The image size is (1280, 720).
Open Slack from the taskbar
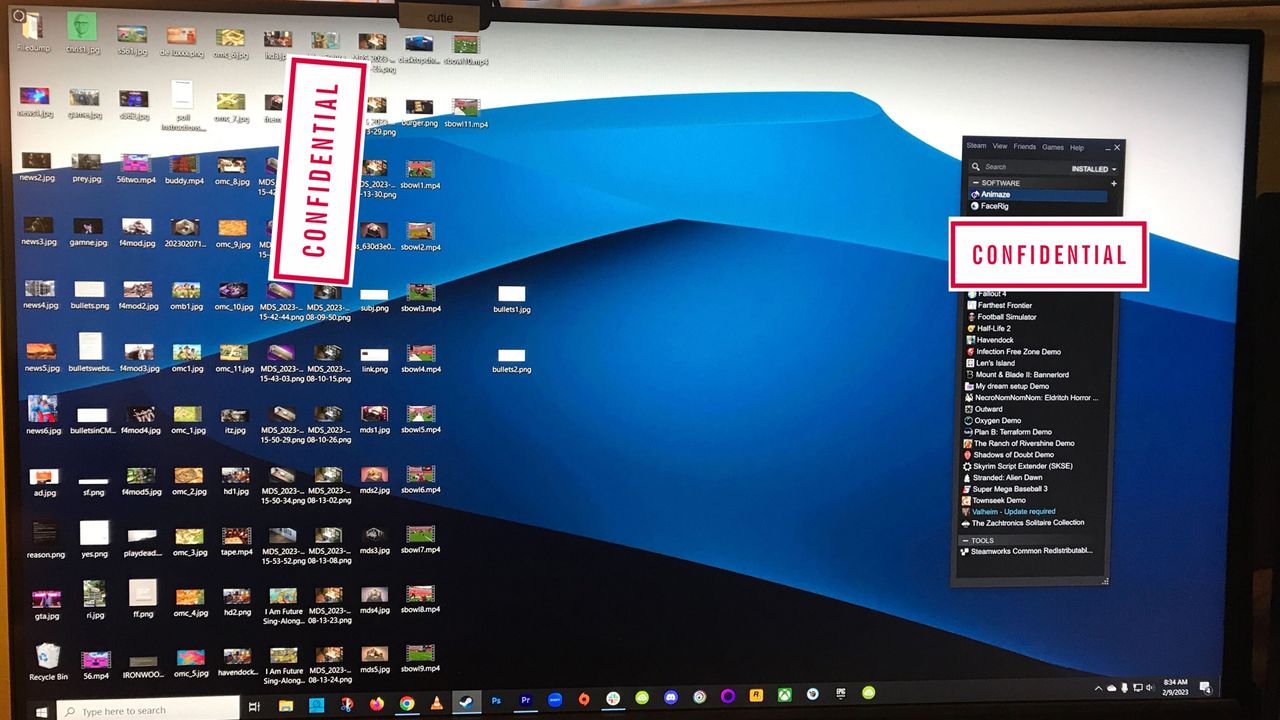coord(612,698)
